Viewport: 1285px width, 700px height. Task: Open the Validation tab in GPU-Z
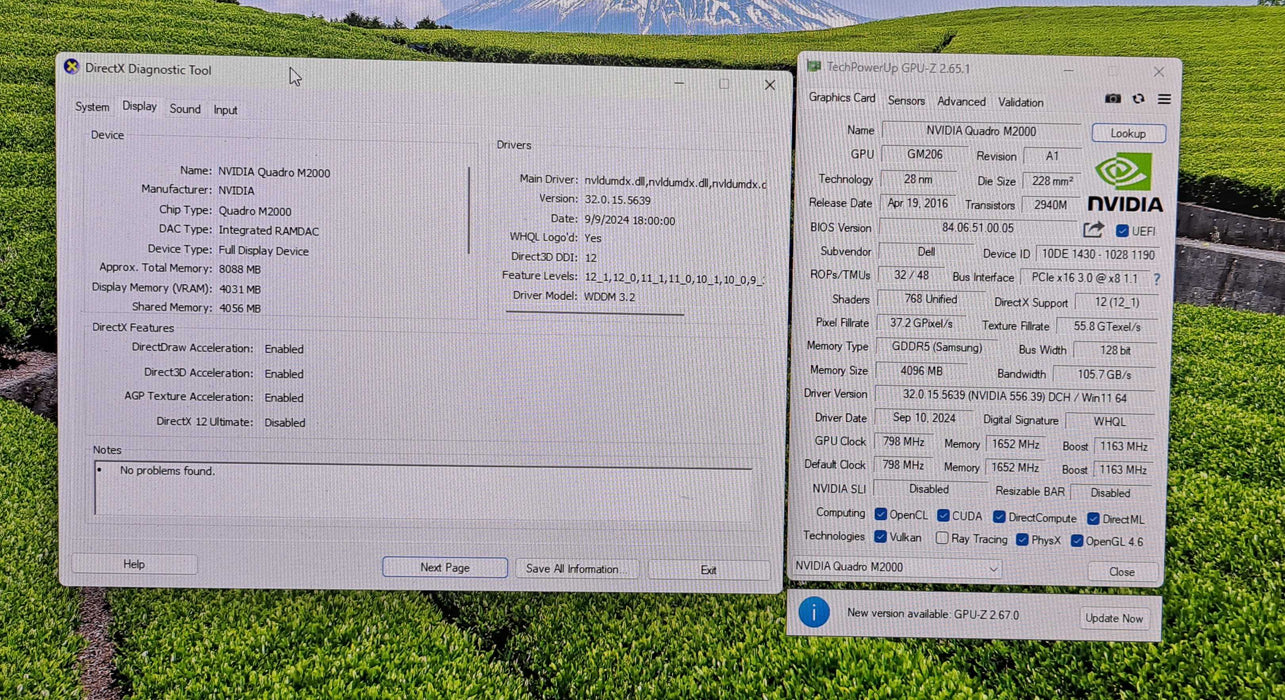click(x=1020, y=103)
